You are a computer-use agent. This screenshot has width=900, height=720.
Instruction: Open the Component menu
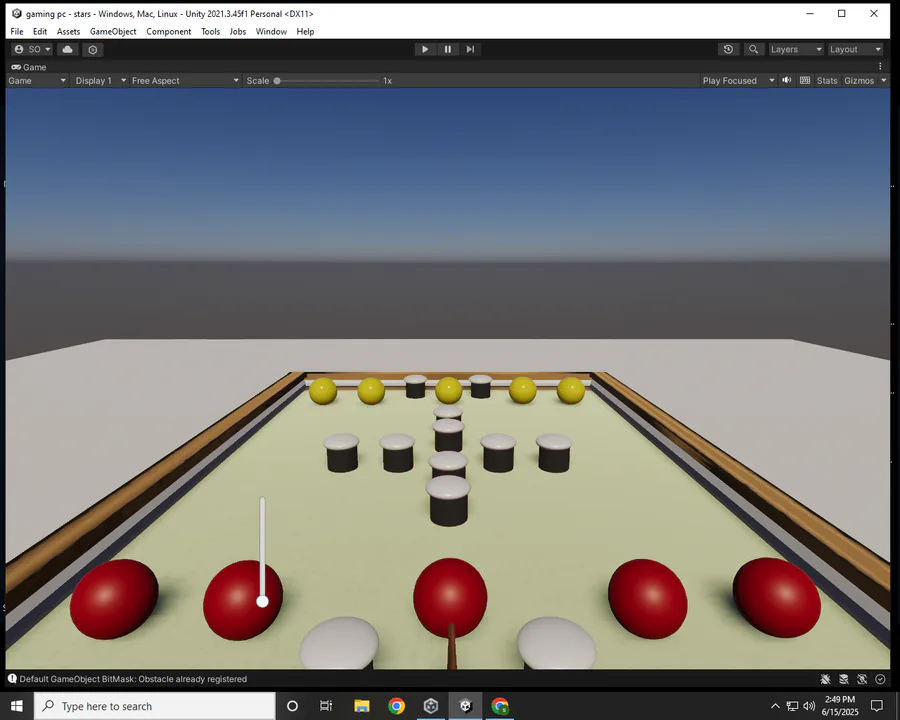tap(169, 32)
